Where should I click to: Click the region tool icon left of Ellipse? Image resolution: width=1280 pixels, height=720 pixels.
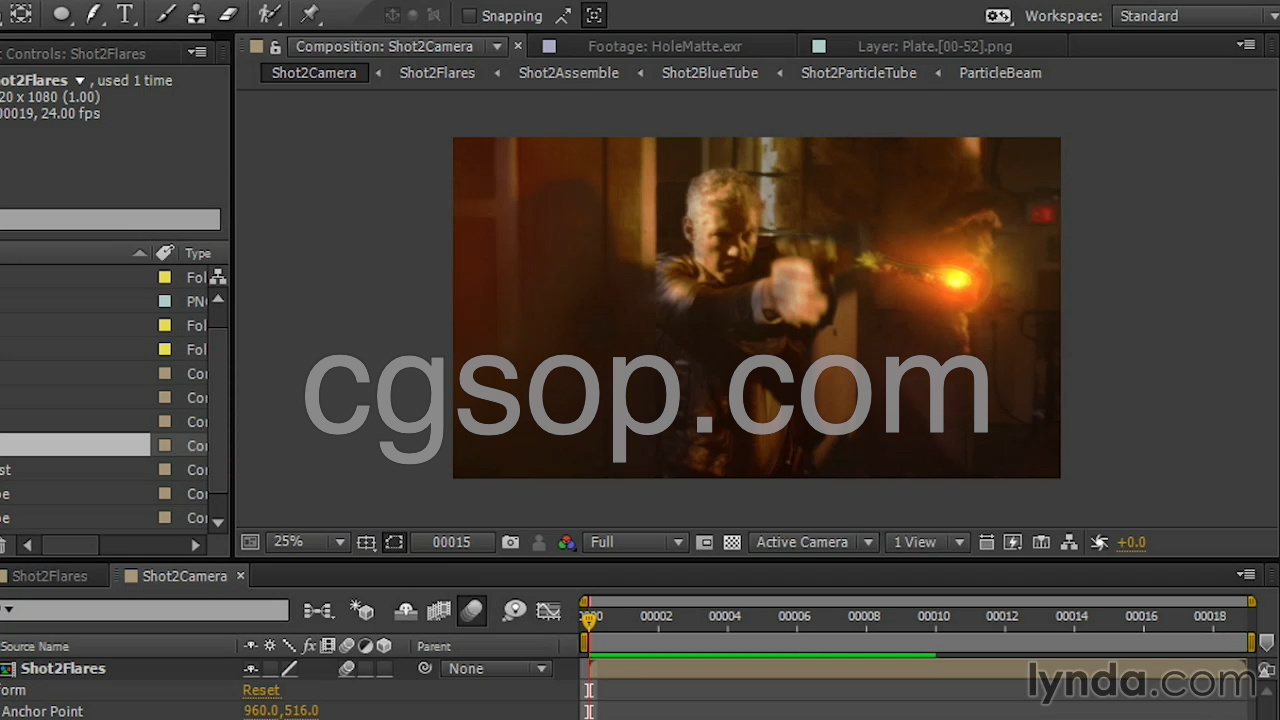[20, 14]
